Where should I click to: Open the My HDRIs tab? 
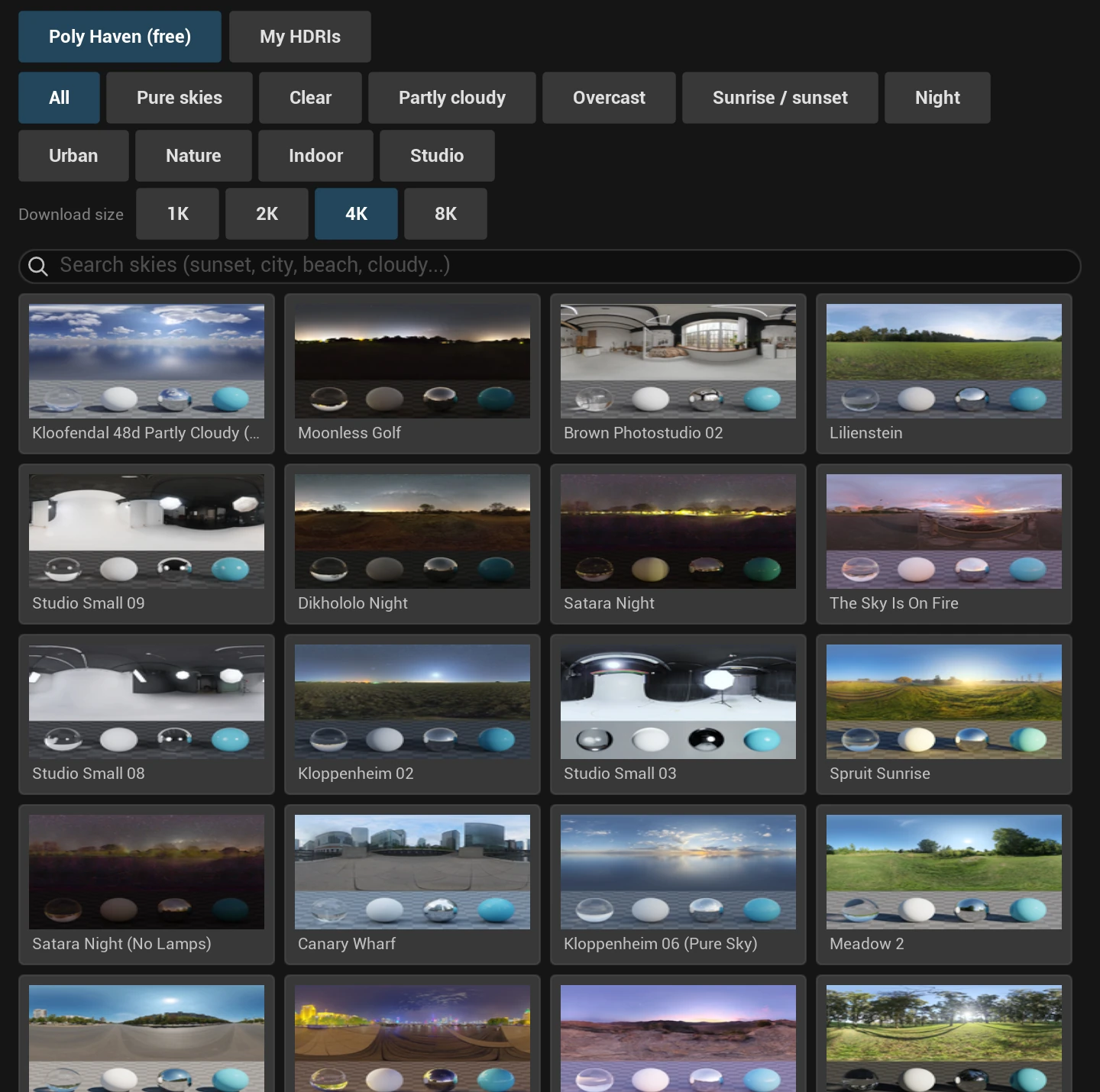point(300,37)
